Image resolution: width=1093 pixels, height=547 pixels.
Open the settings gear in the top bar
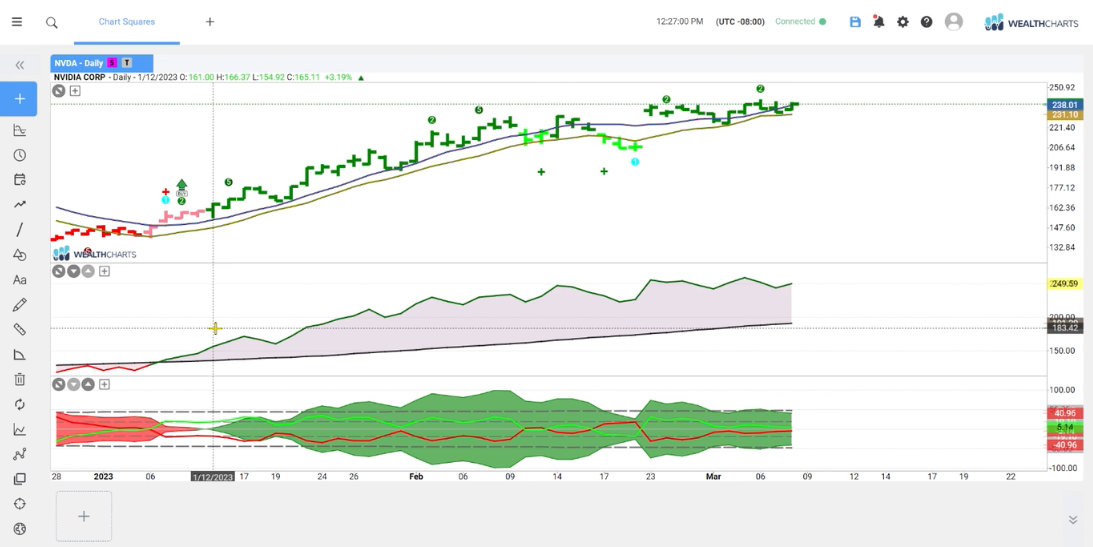click(903, 22)
